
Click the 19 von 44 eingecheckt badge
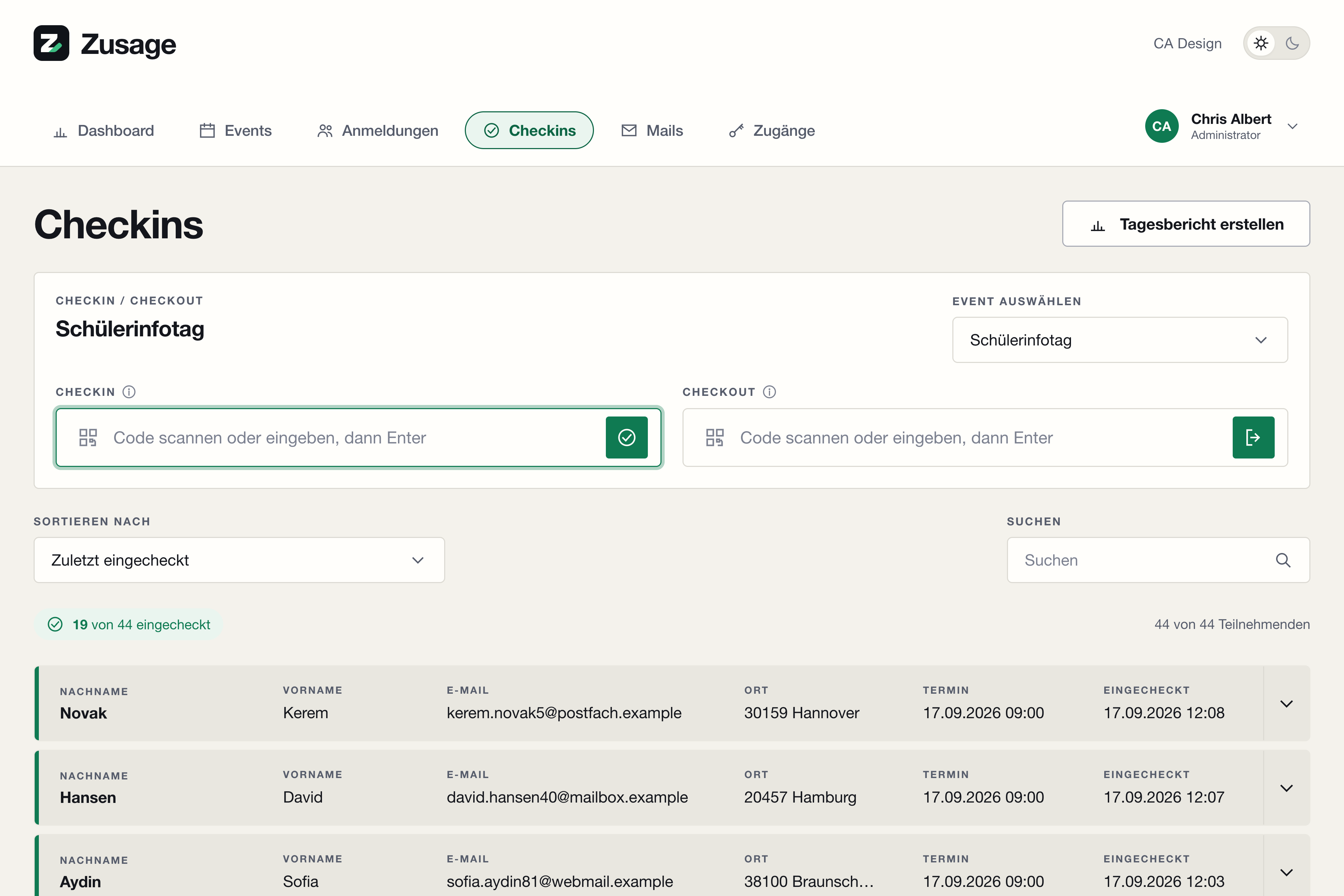pyautogui.click(x=128, y=624)
